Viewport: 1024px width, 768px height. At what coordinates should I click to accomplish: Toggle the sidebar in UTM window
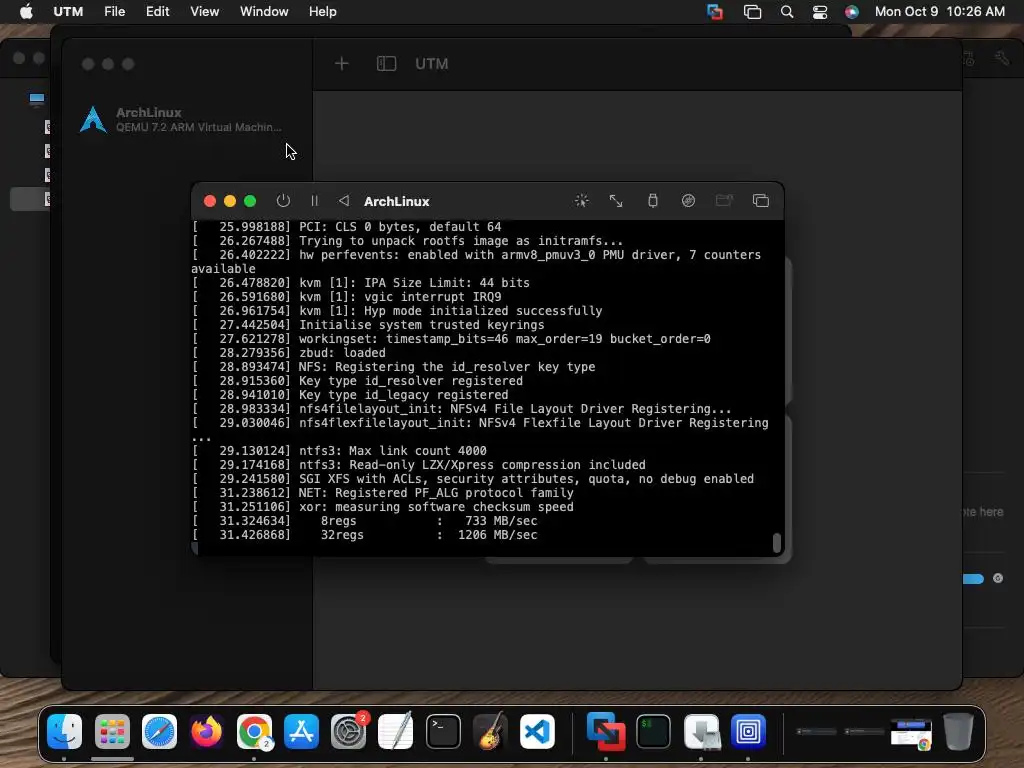(386, 63)
